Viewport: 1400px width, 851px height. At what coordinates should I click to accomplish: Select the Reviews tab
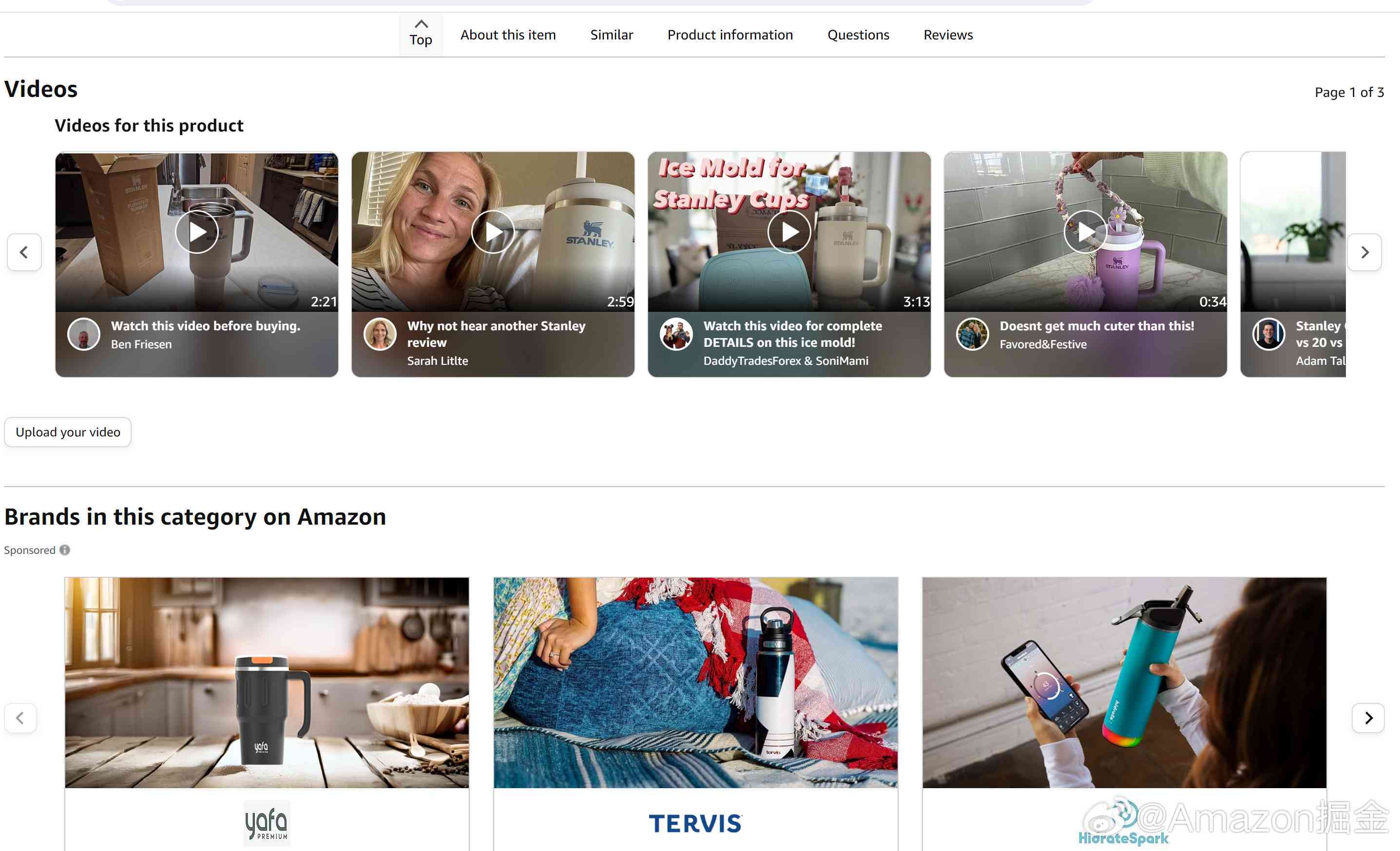[x=947, y=34]
